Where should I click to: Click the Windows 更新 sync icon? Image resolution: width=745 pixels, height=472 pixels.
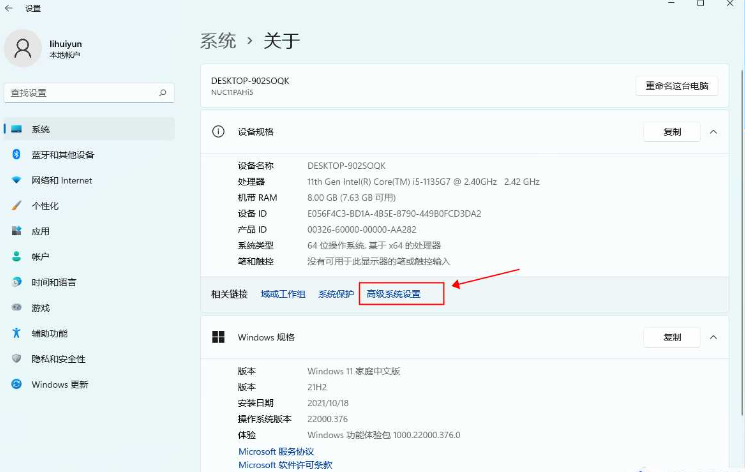pos(17,384)
